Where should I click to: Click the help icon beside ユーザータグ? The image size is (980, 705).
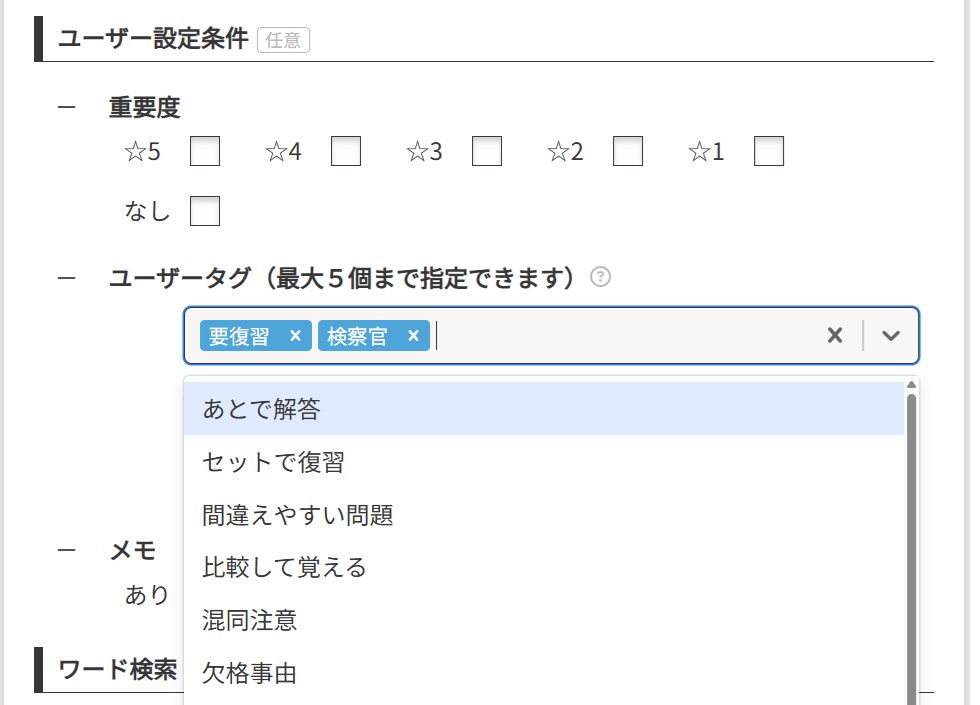(600, 277)
